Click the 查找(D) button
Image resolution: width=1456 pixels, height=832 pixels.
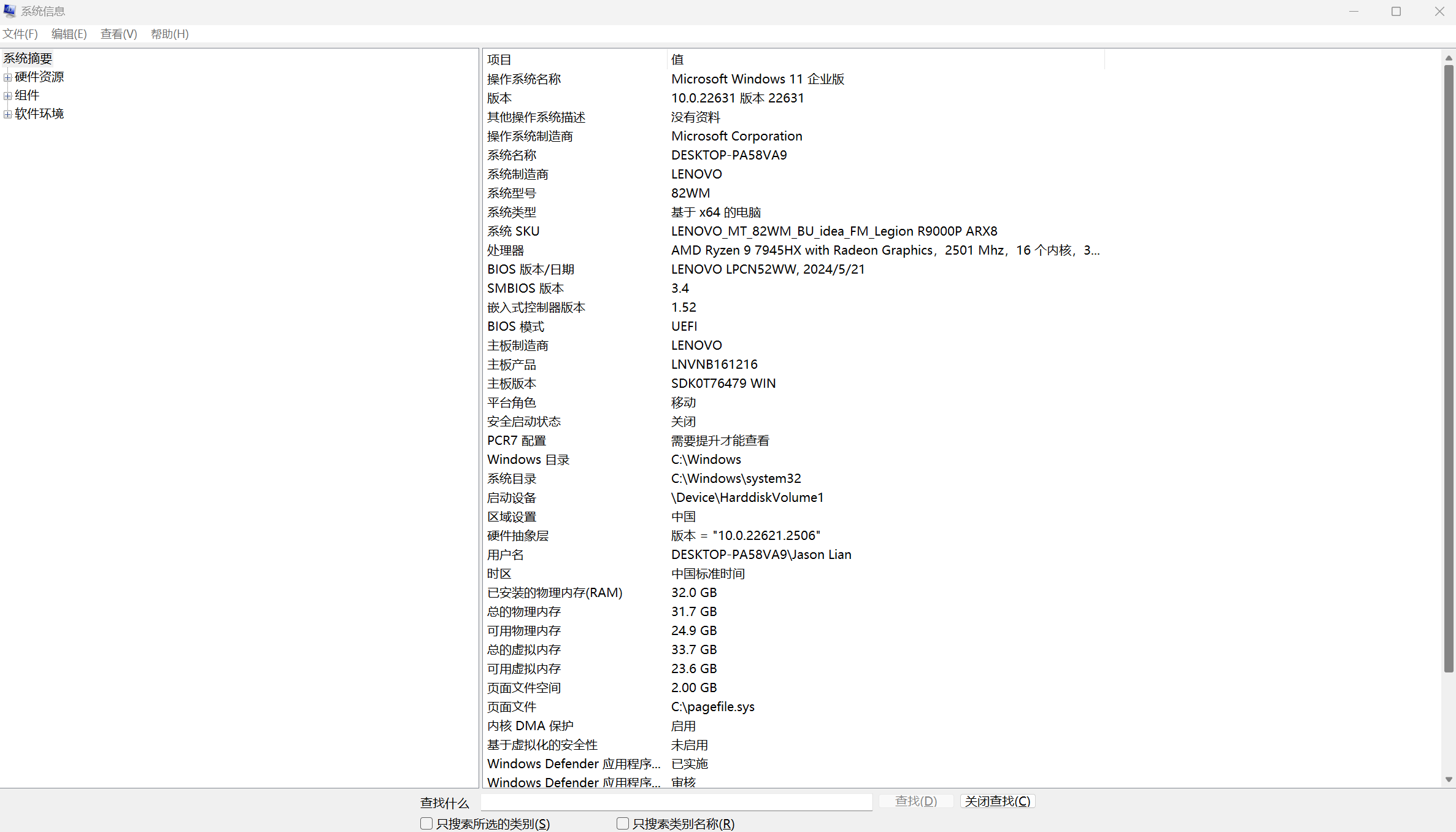(x=915, y=801)
